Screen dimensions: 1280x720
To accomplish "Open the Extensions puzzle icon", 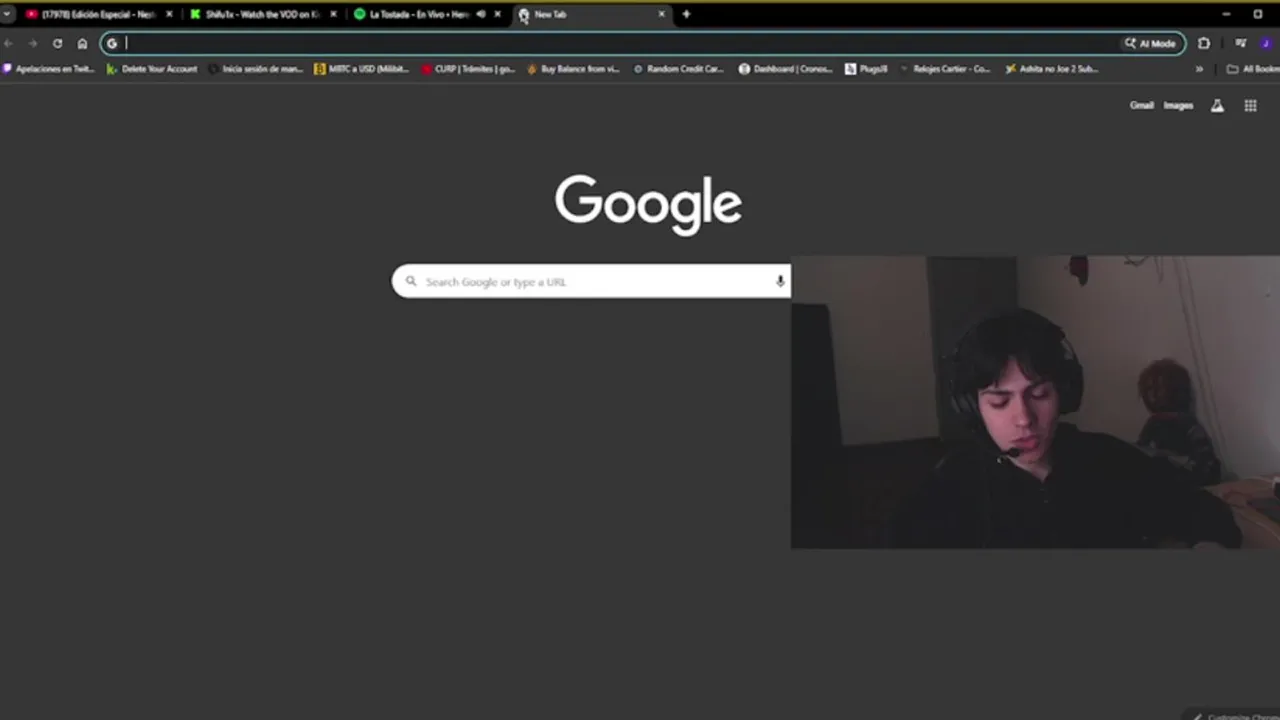I will pos(1204,43).
